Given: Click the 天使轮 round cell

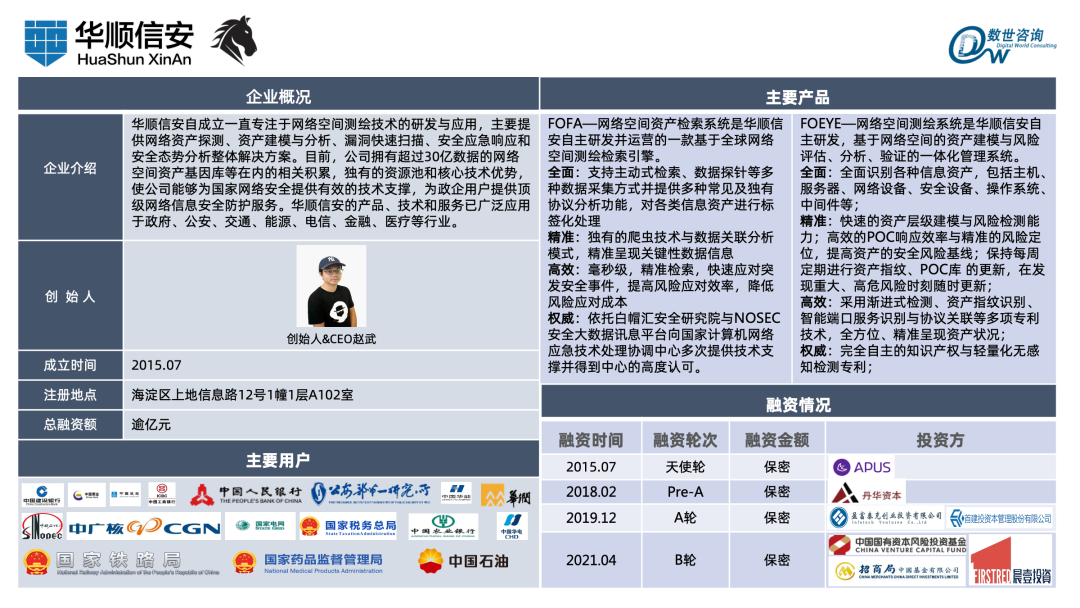Looking at the screenshot, I should (685, 467).
